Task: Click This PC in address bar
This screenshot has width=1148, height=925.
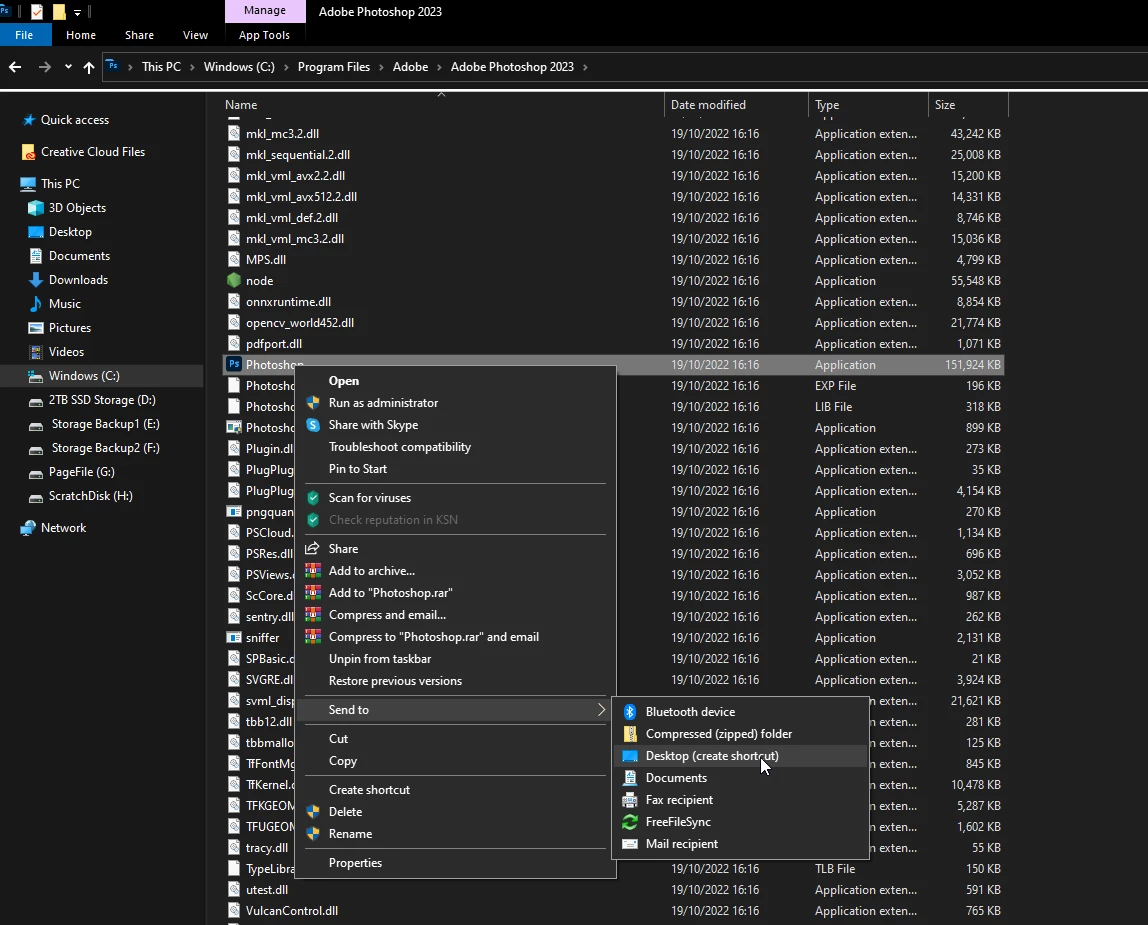Action: (161, 67)
